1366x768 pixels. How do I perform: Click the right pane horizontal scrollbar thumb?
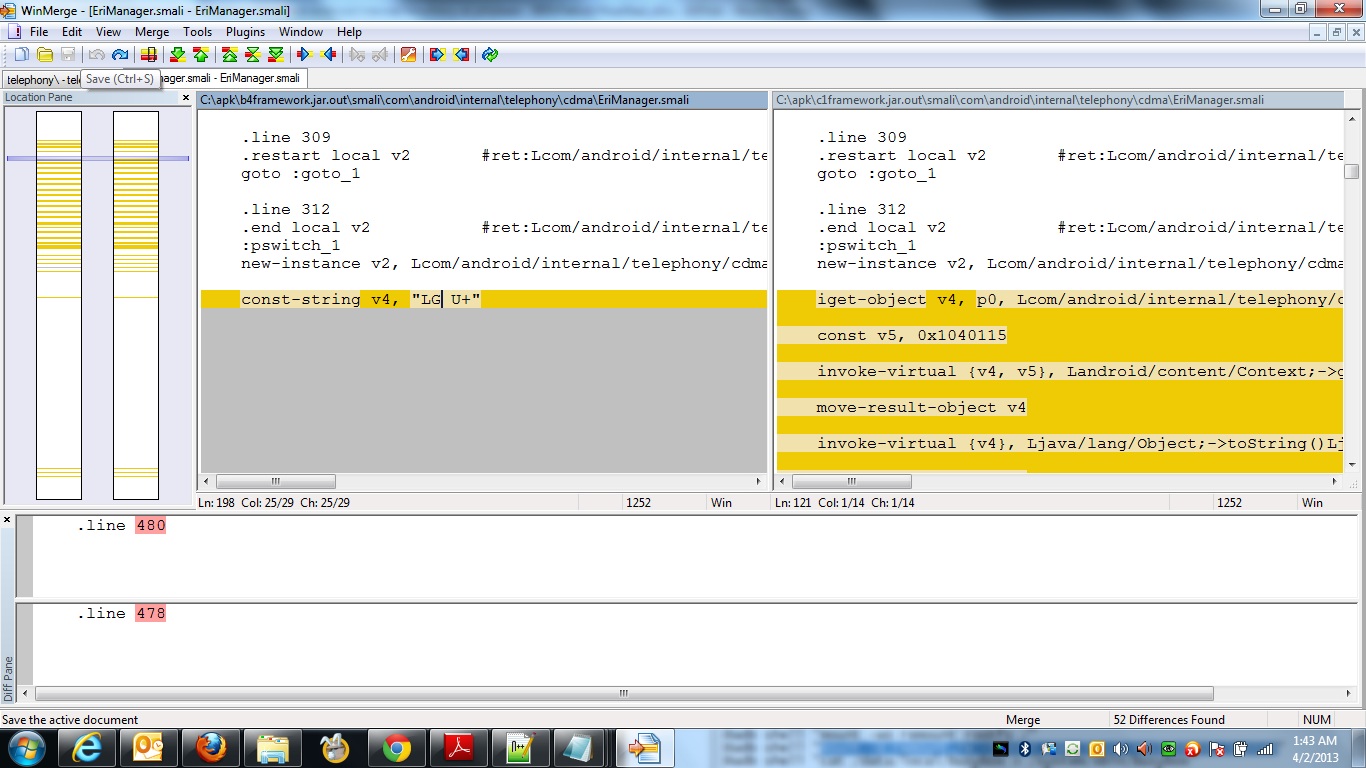(852, 481)
